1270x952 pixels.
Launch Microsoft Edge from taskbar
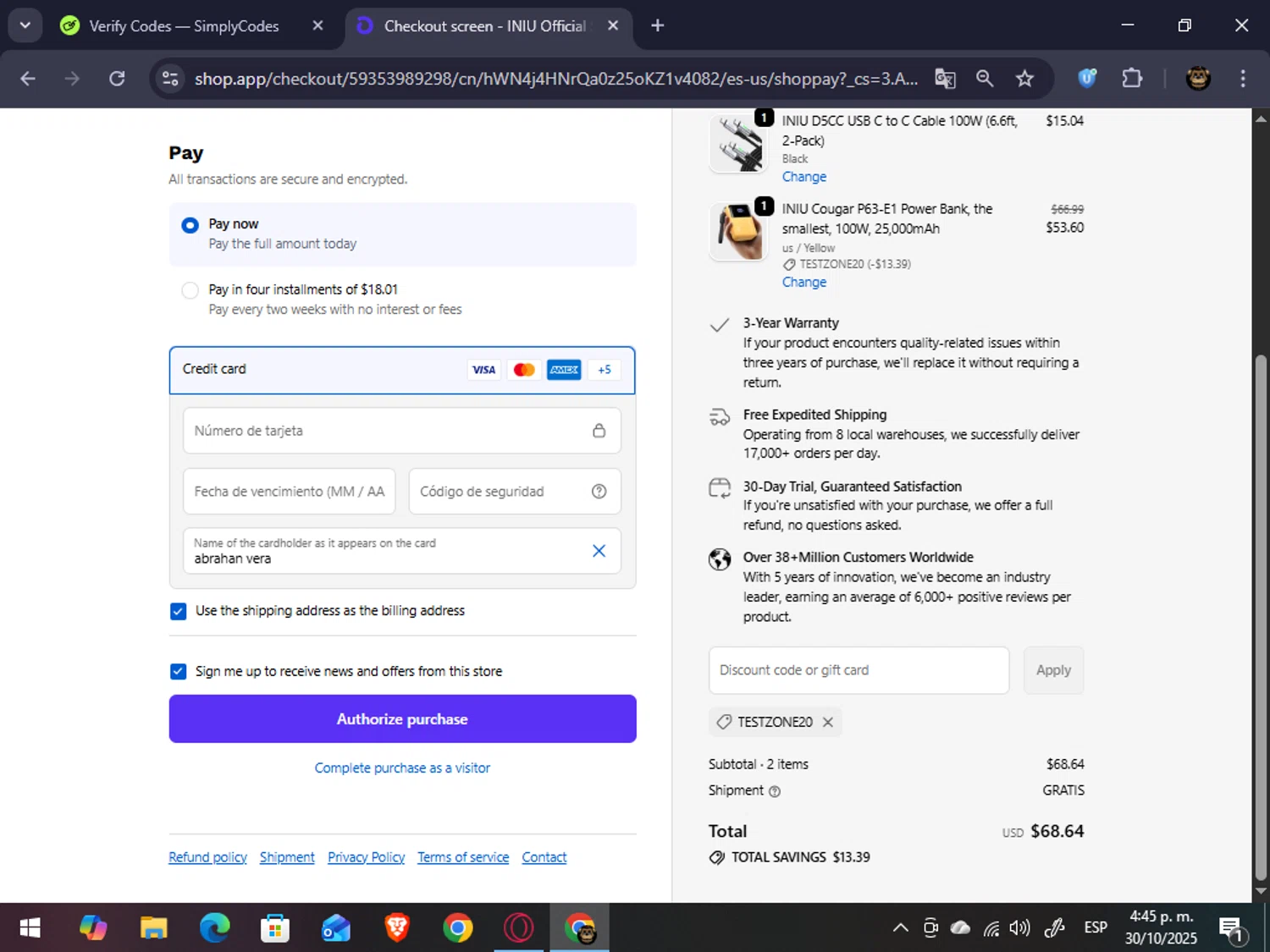point(214,928)
